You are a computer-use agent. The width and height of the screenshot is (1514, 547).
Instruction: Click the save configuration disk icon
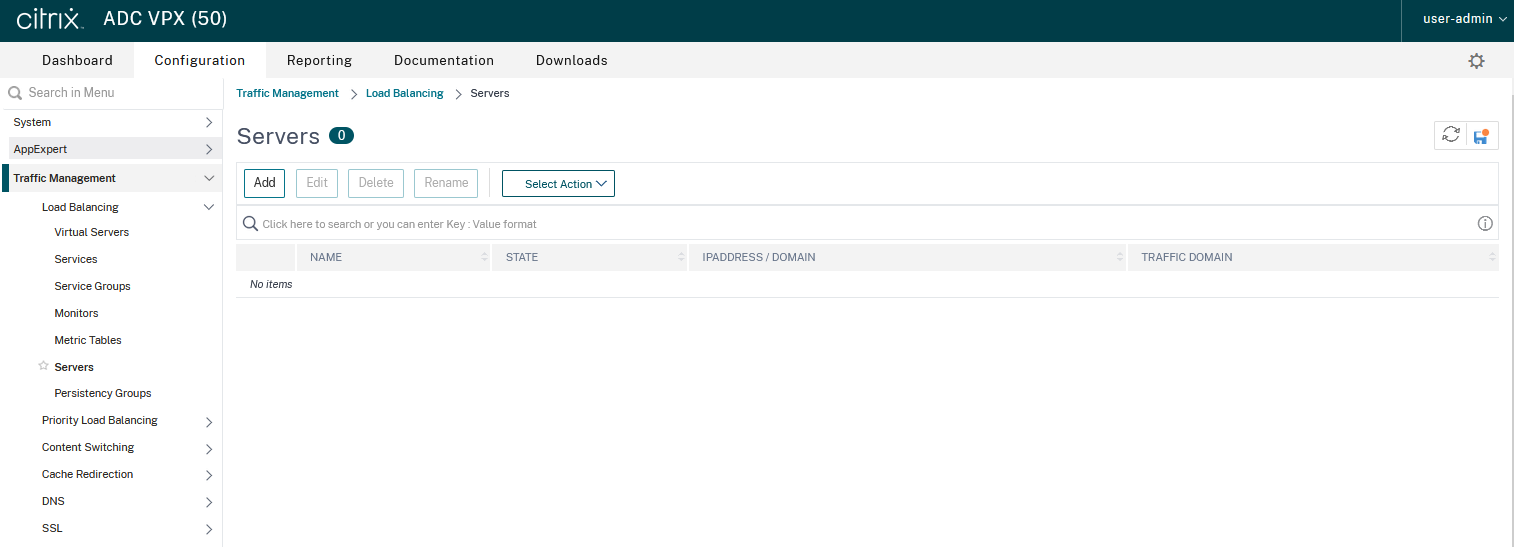[1481, 136]
